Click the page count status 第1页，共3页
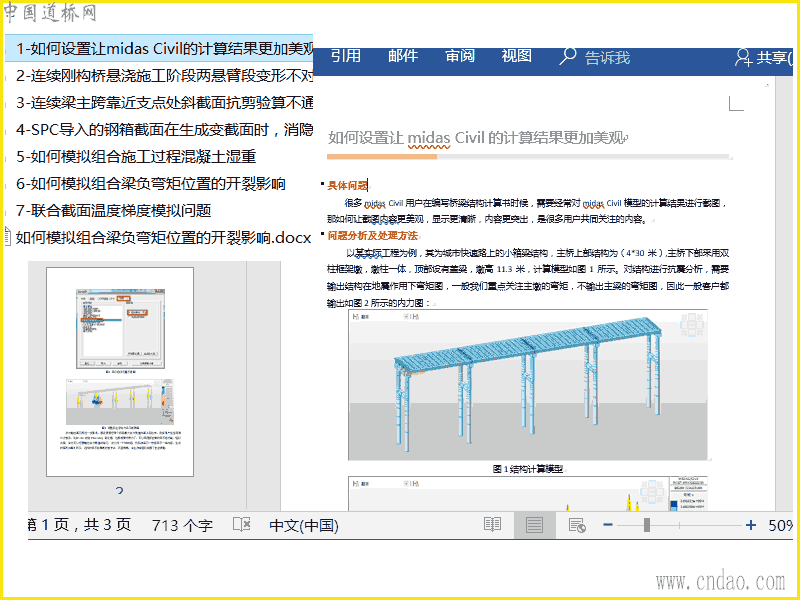The height and width of the screenshot is (600, 800). click(80, 525)
